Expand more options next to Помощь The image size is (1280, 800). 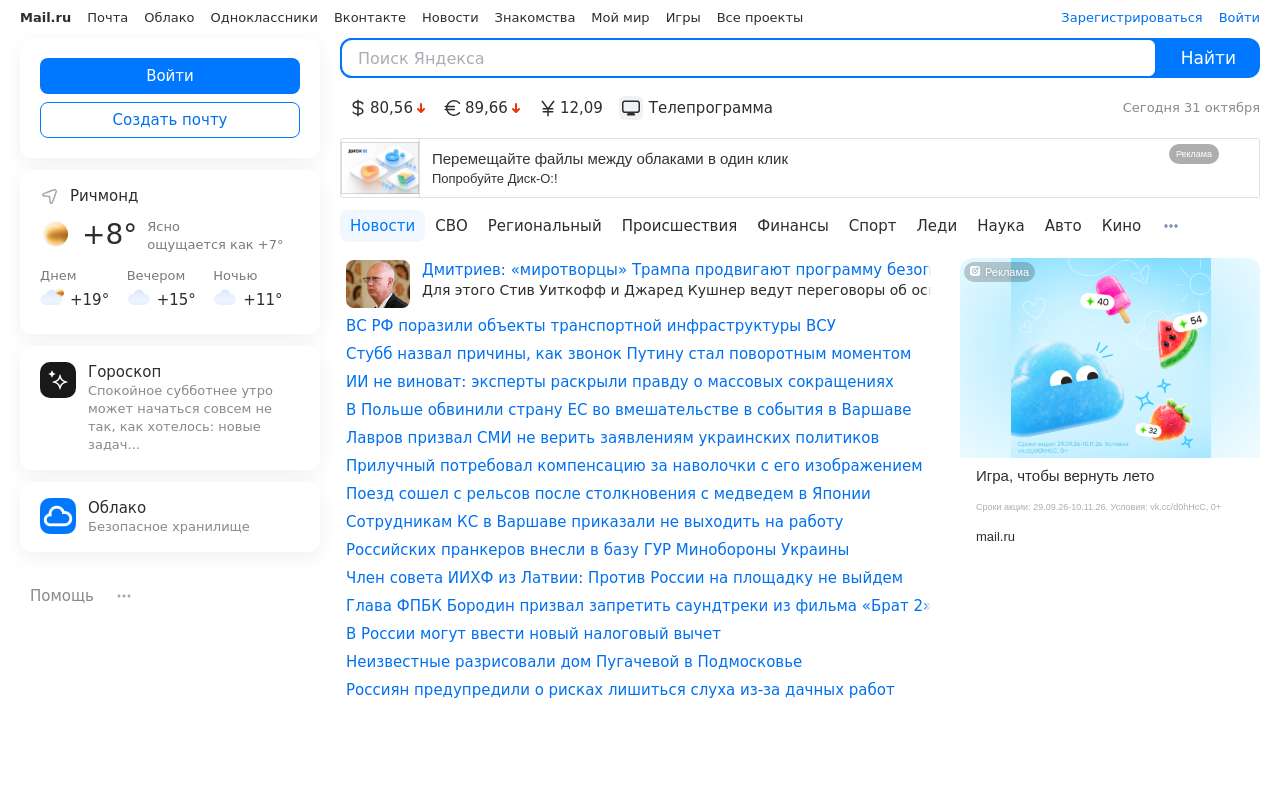click(124, 596)
